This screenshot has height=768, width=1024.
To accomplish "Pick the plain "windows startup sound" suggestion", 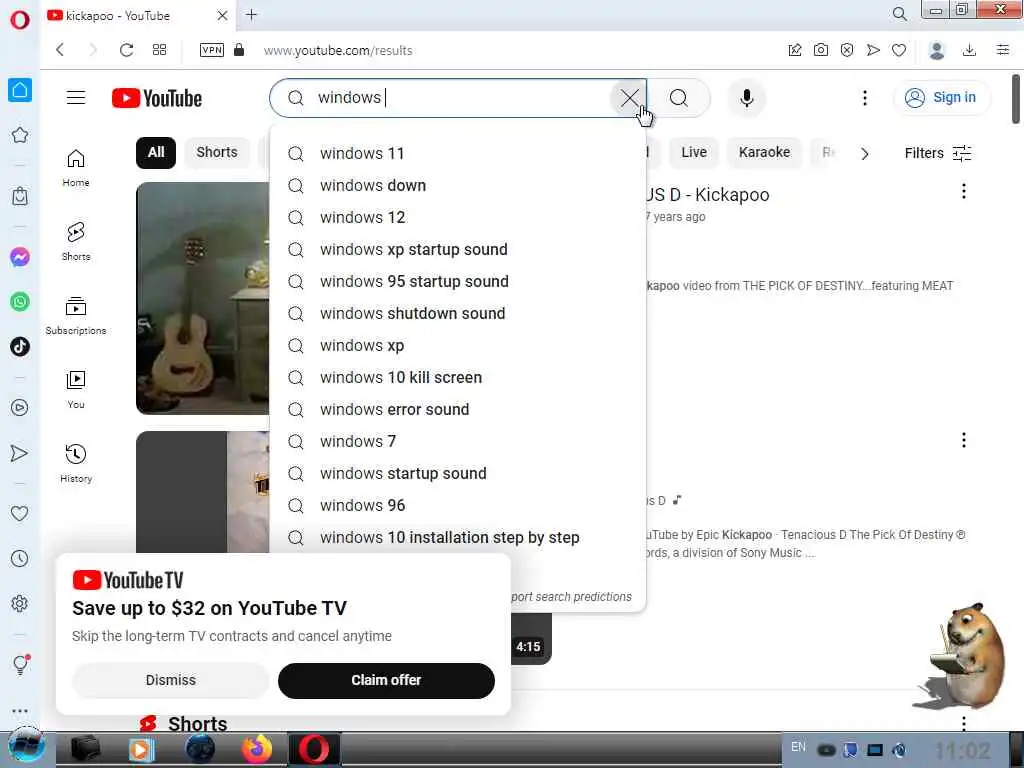I will point(457,473).
